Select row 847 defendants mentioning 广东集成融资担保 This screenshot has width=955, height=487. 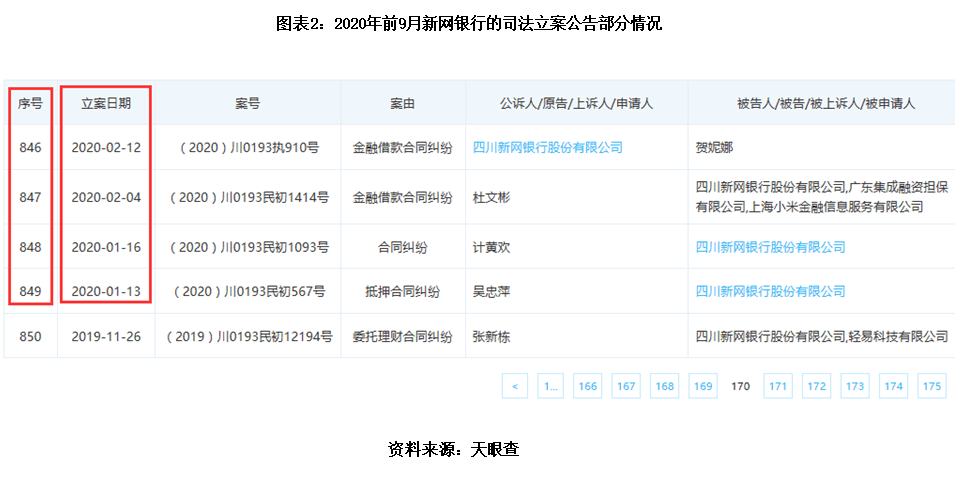click(x=822, y=197)
